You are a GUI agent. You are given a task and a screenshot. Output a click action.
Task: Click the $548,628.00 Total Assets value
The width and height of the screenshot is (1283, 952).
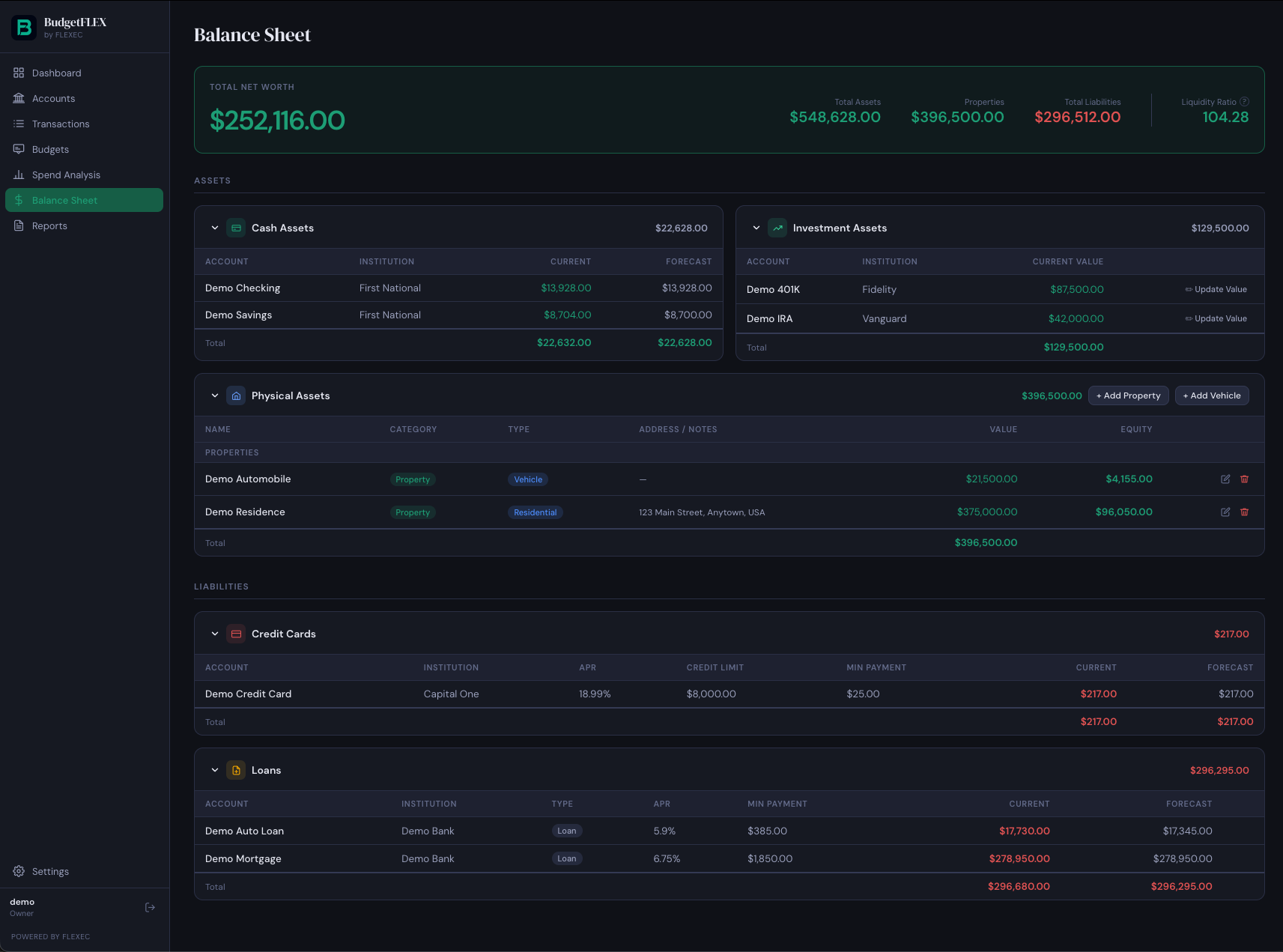pos(835,117)
